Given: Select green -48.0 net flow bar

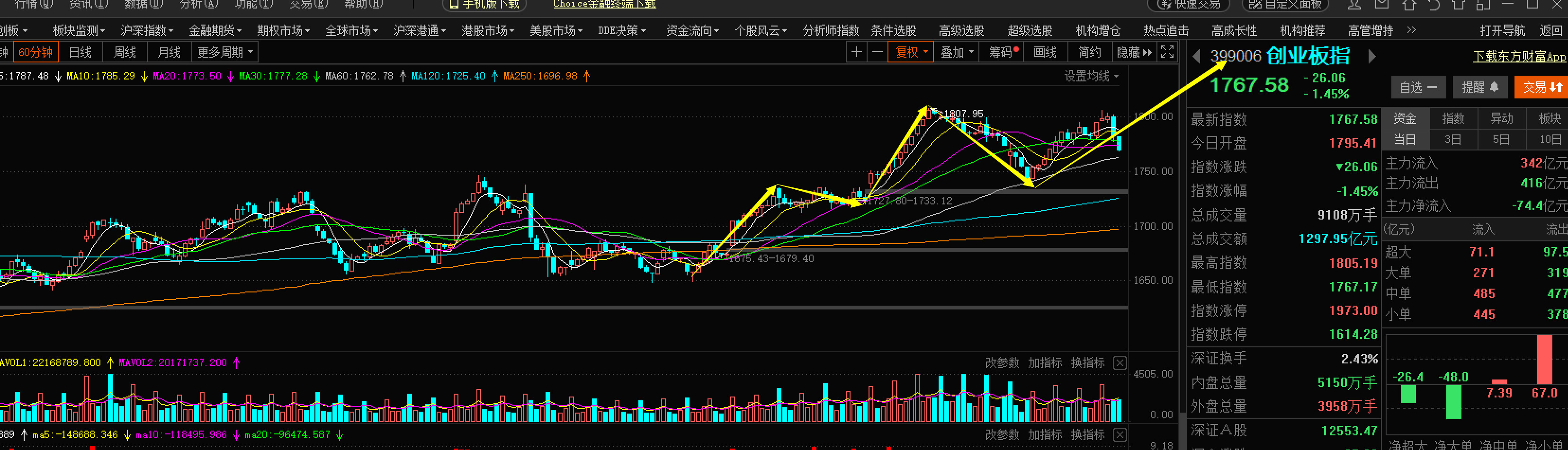Looking at the screenshot, I should pos(1453,402).
